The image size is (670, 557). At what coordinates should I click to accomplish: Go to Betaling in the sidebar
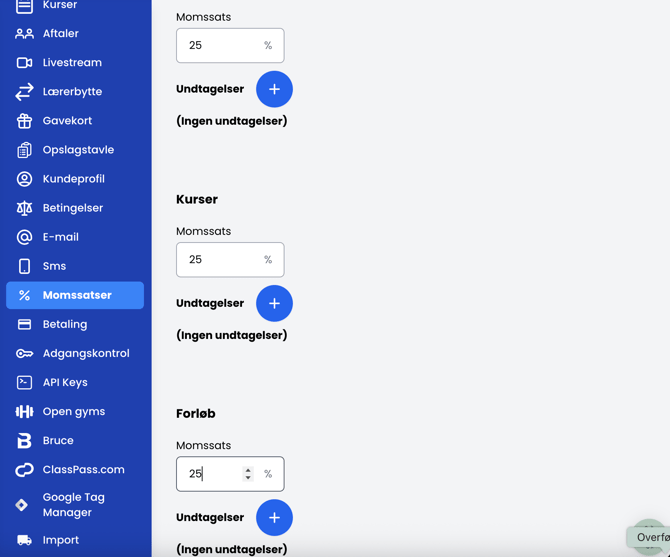(x=65, y=324)
